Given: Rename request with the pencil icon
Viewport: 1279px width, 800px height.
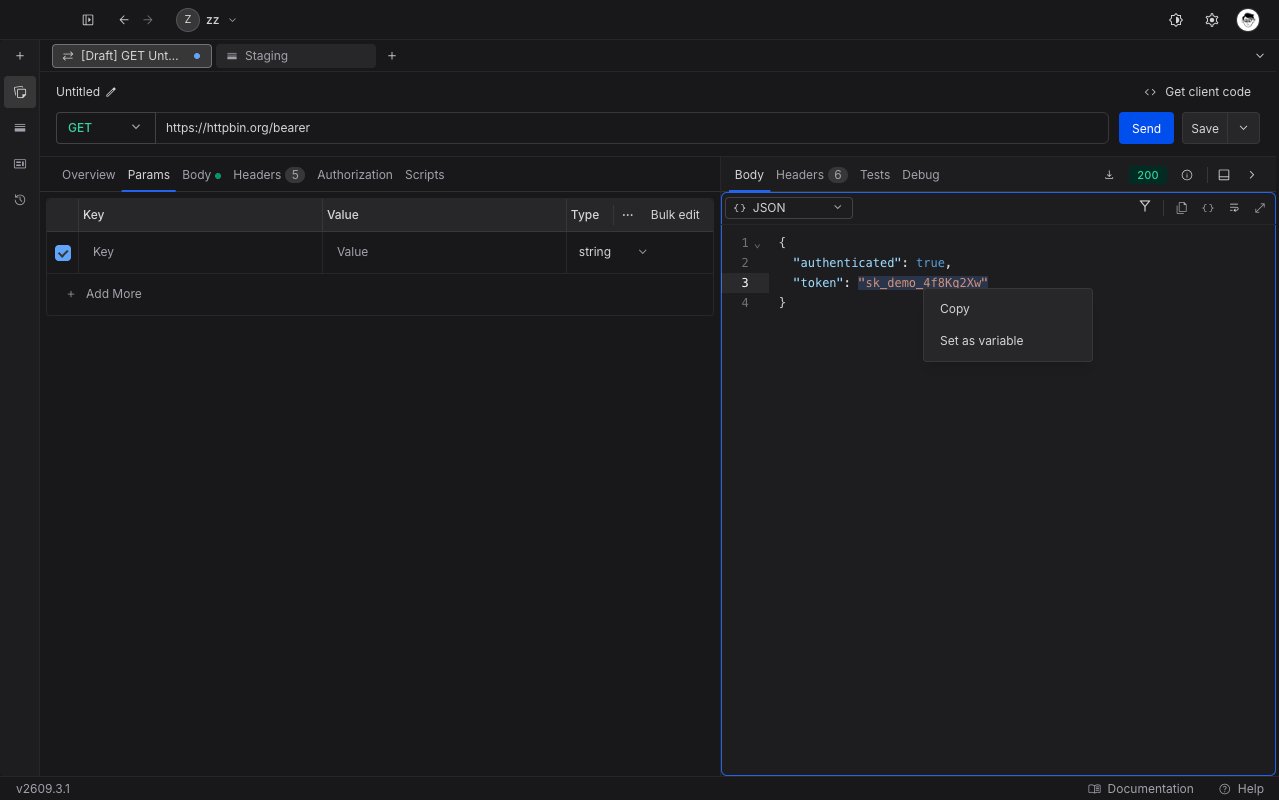Looking at the screenshot, I should tap(111, 92).
